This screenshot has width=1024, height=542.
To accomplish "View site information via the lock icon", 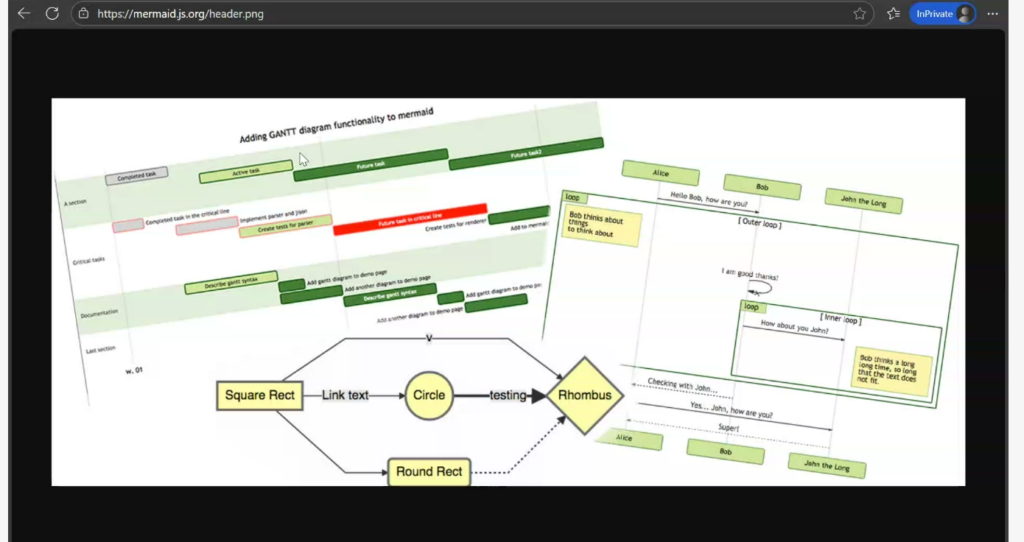I will click(84, 14).
